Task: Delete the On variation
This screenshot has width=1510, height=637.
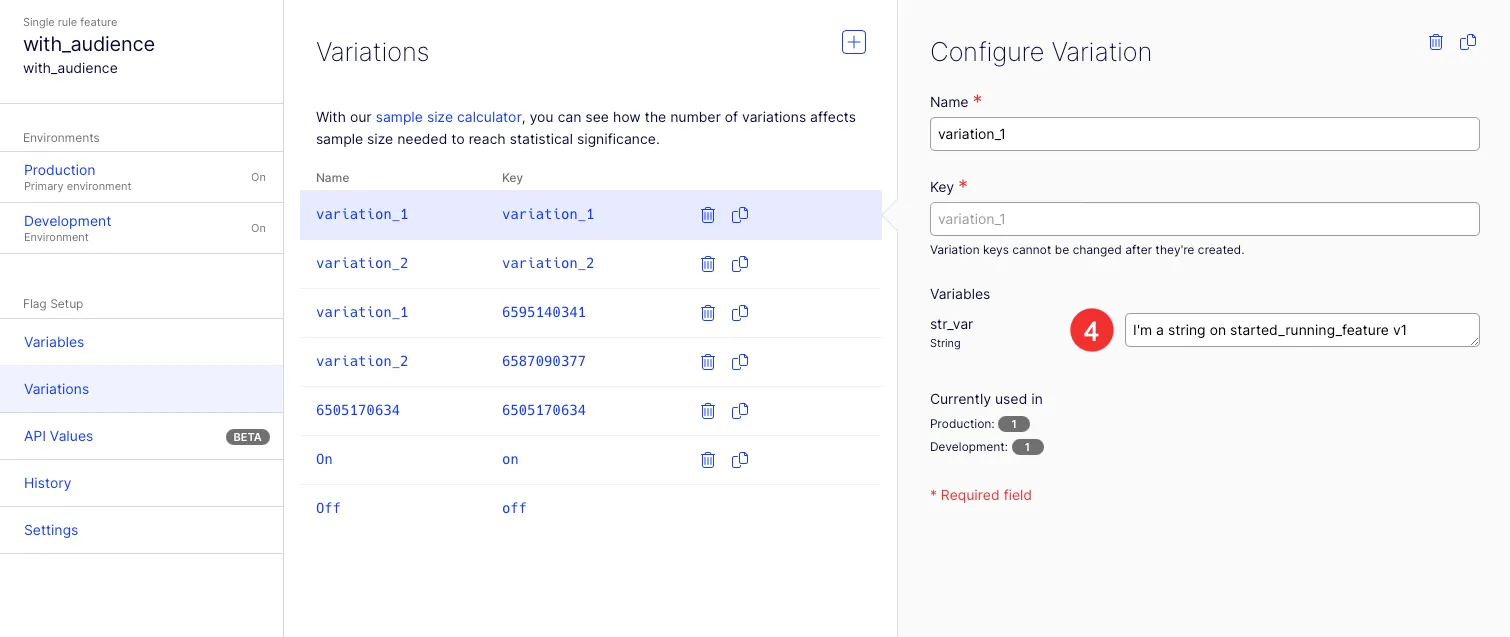Action: coord(708,460)
